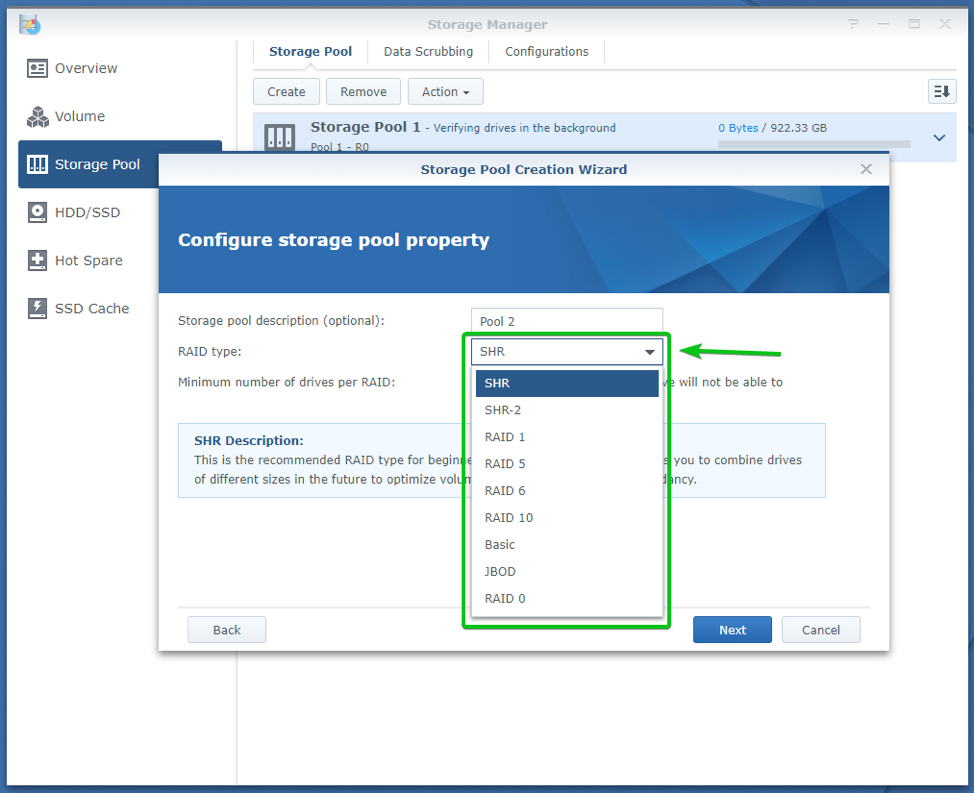
Task: Click the HDD/SSD drive icon
Action: (x=38, y=212)
